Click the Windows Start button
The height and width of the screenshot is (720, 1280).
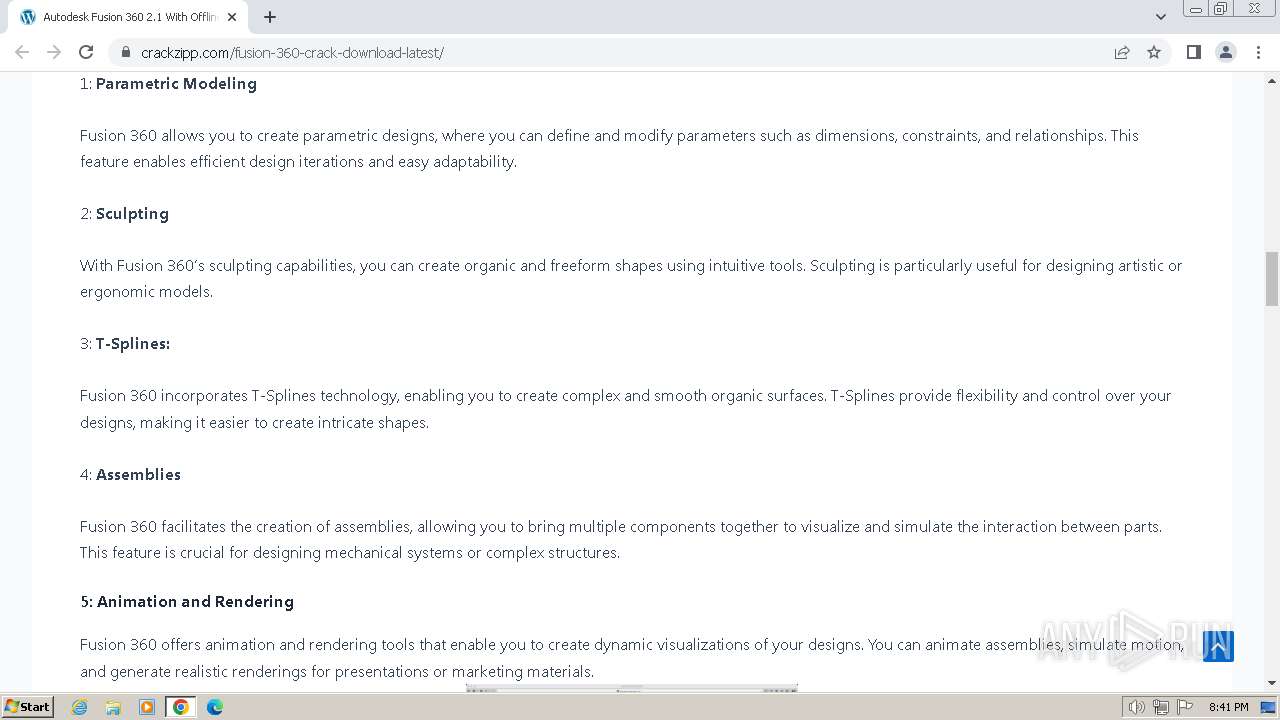(27, 707)
